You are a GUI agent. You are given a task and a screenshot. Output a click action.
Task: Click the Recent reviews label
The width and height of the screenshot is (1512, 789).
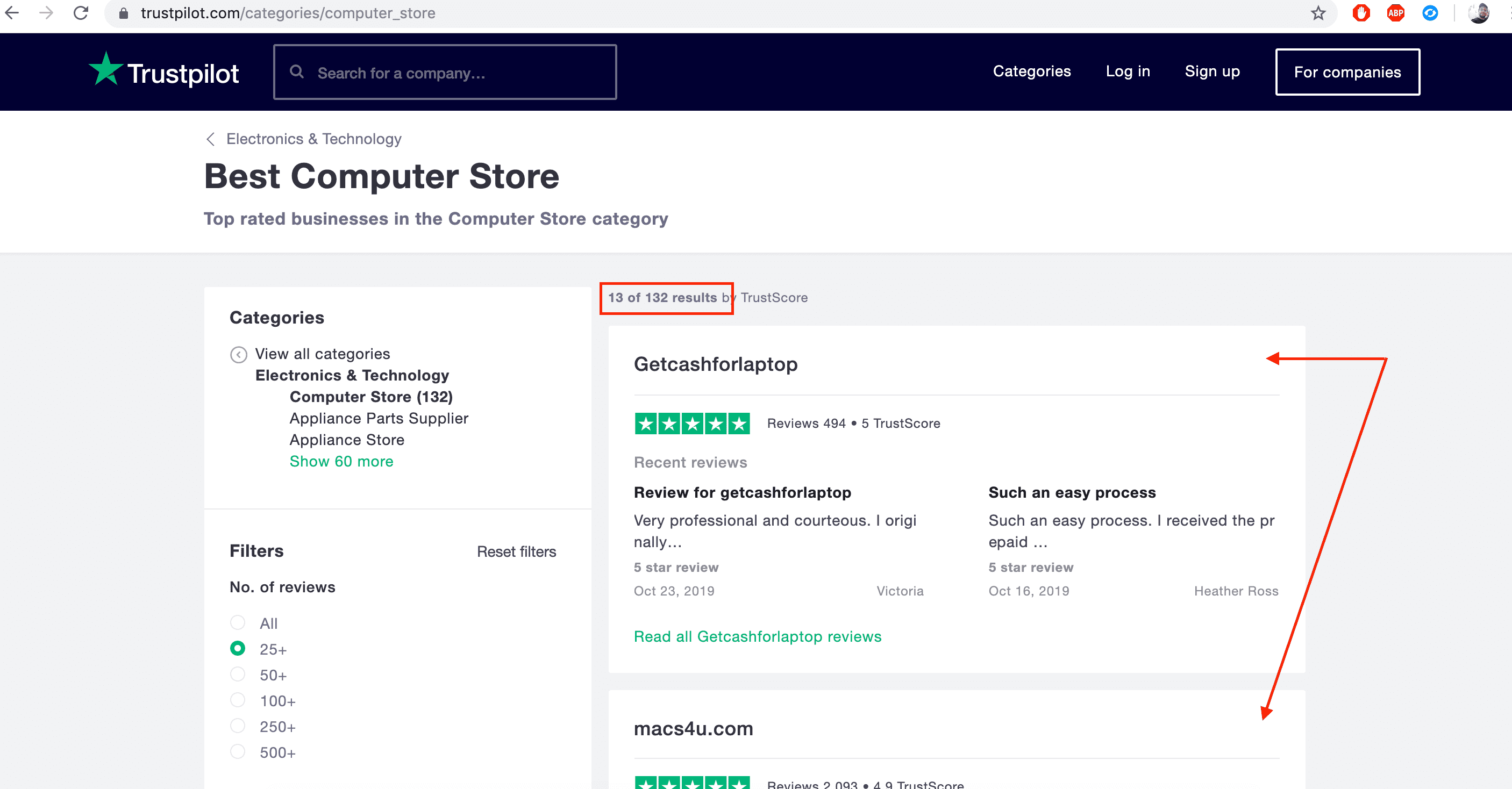[690, 462]
